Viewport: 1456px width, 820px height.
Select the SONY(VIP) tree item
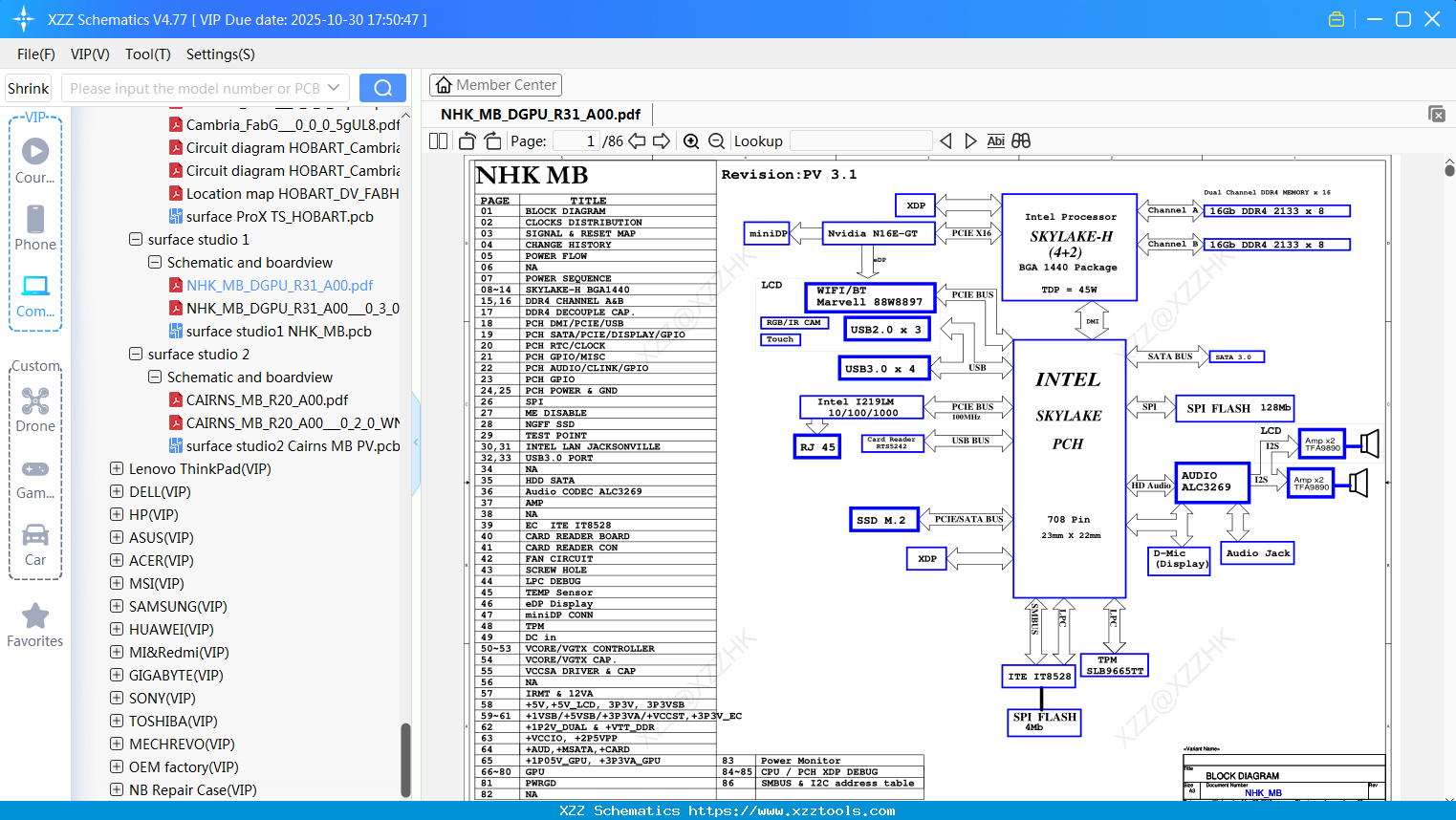pos(162,698)
